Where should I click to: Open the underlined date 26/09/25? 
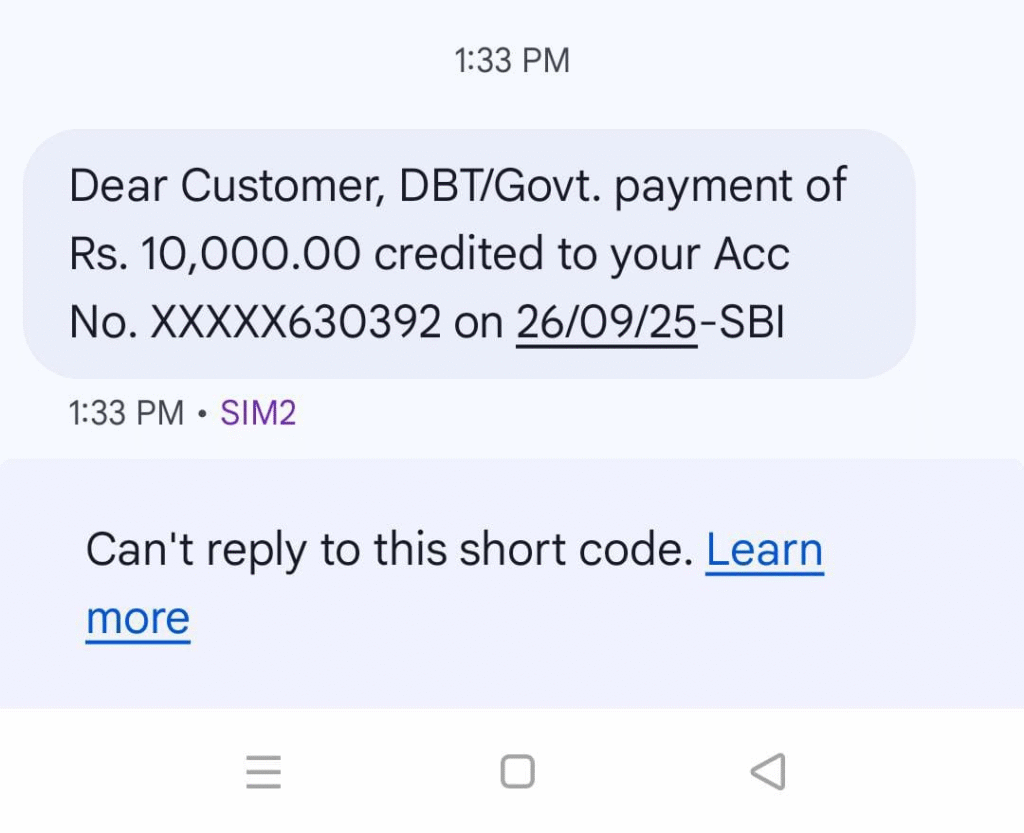606,321
